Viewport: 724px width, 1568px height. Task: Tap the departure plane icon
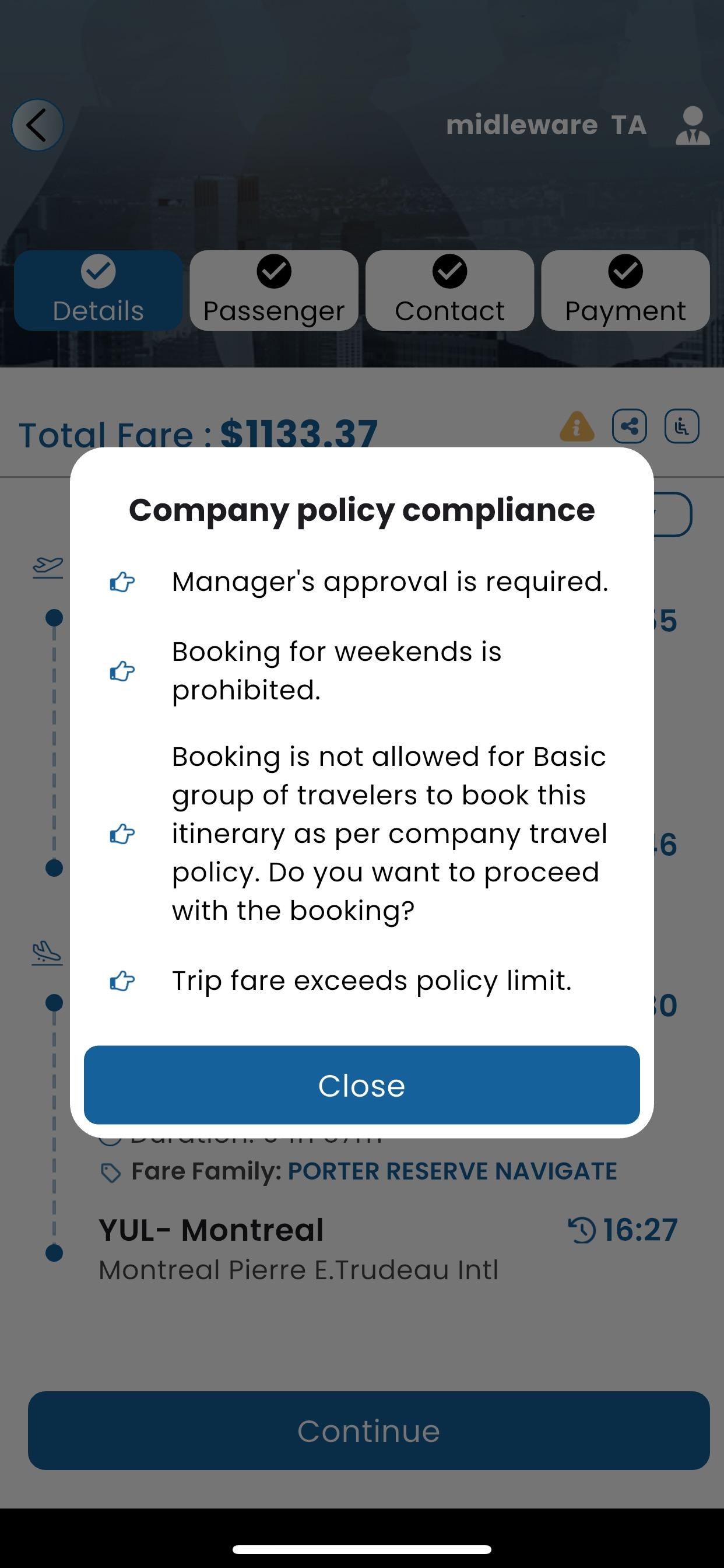click(47, 568)
